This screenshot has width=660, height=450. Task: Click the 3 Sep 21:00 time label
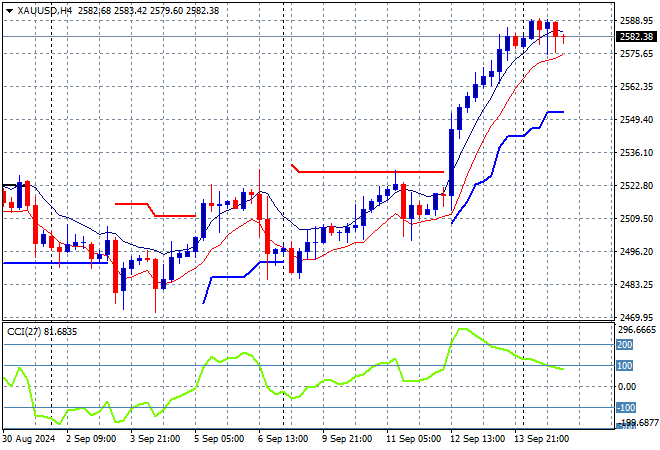click(154, 439)
